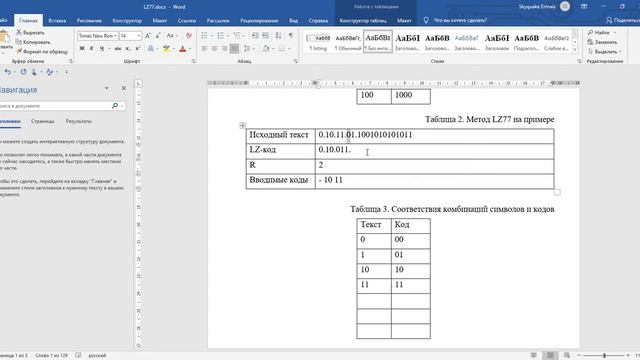This screenshot has width=640, height=360.
Task: Open shading fill color button
Action: (265, 49)
